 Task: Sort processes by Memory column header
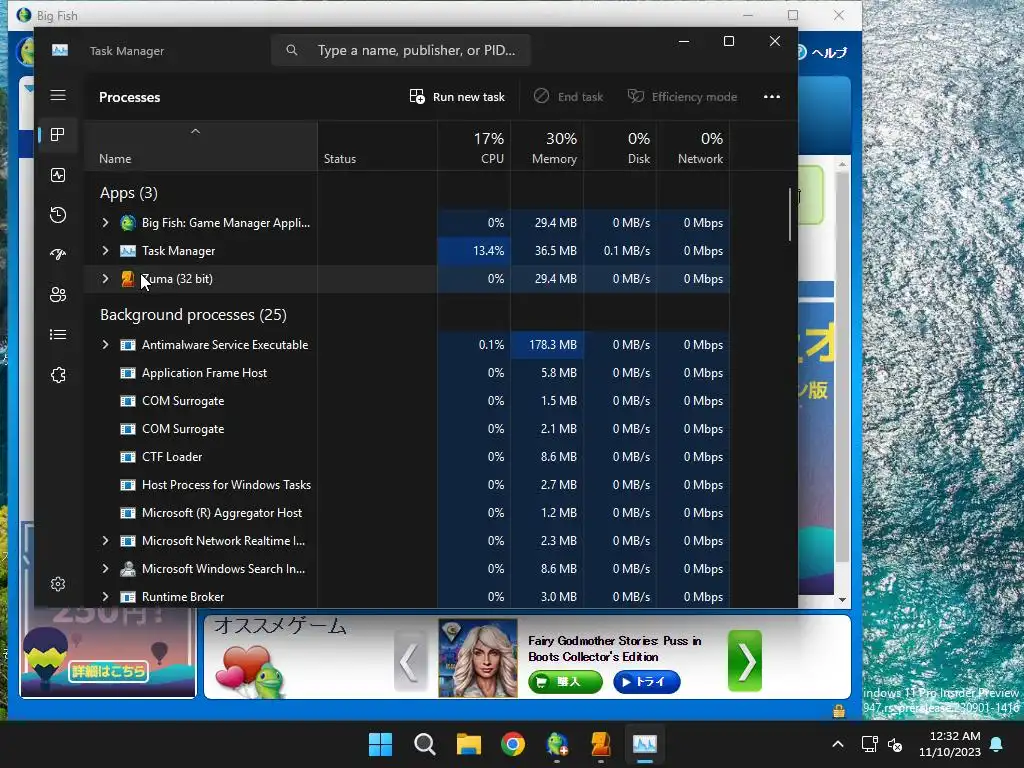click(547, 147)
